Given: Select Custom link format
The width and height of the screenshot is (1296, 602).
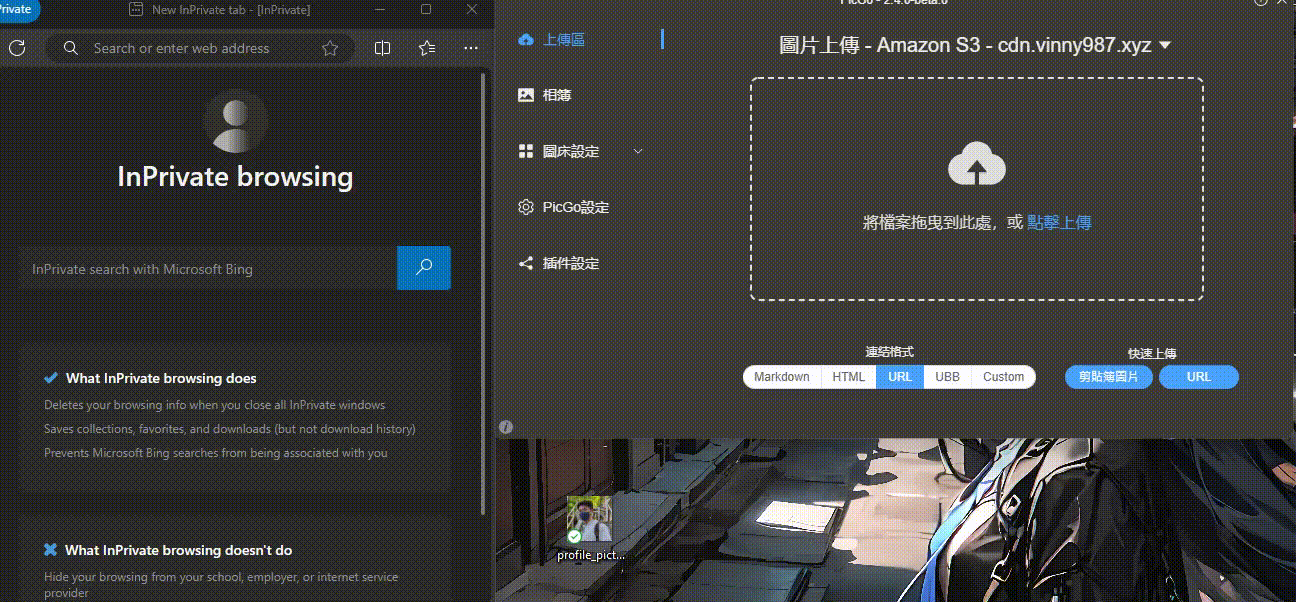Looking at the screenshot, I should (1002, 377).
